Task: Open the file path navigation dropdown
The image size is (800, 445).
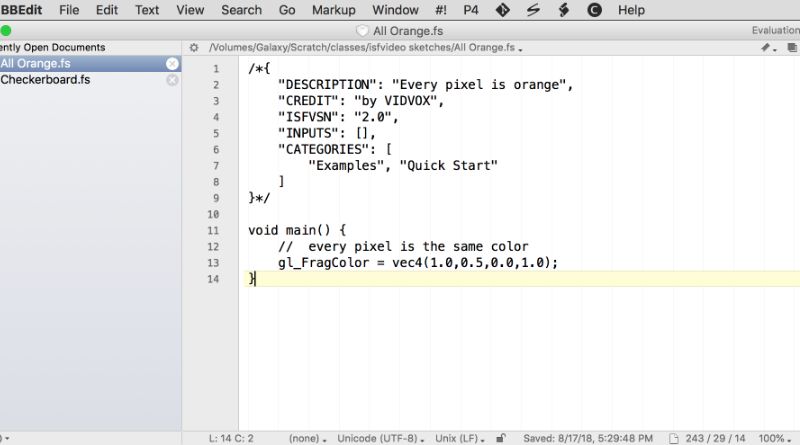Action: pyautogui.click(x=366, y=47)
